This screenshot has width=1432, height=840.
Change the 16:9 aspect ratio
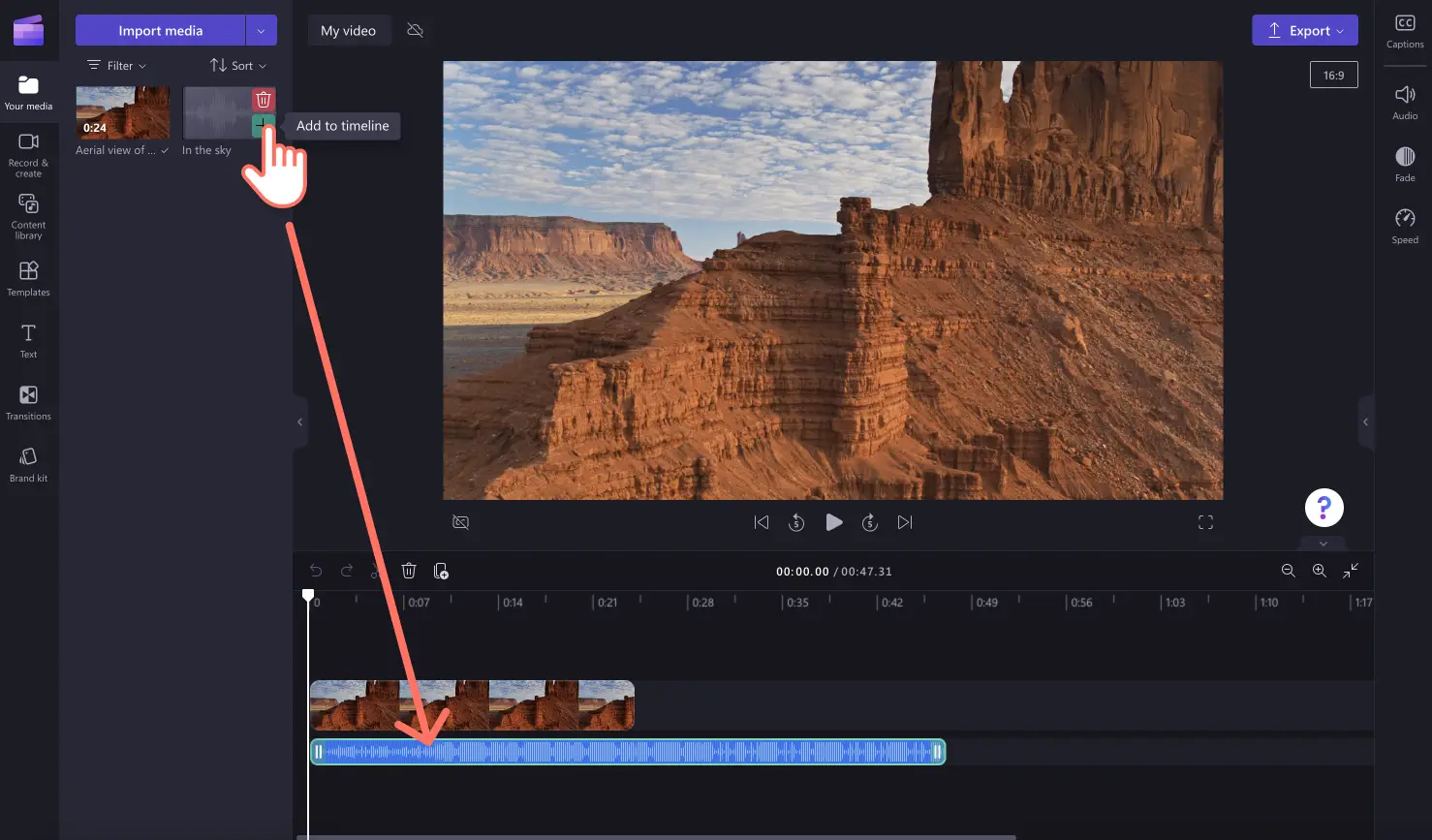click(1333, 75)
